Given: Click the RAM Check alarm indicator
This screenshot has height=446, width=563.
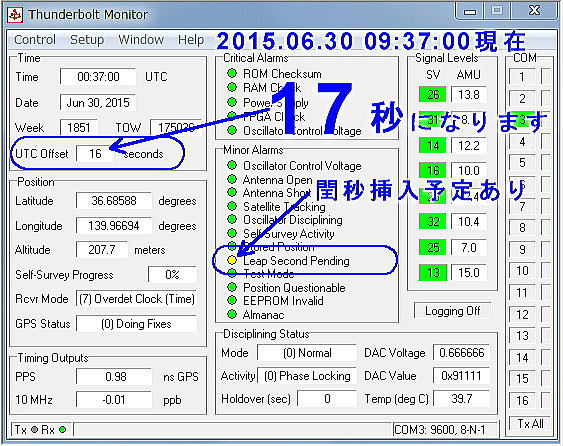Looking at the screenshot, I should [x=232, y=87].
